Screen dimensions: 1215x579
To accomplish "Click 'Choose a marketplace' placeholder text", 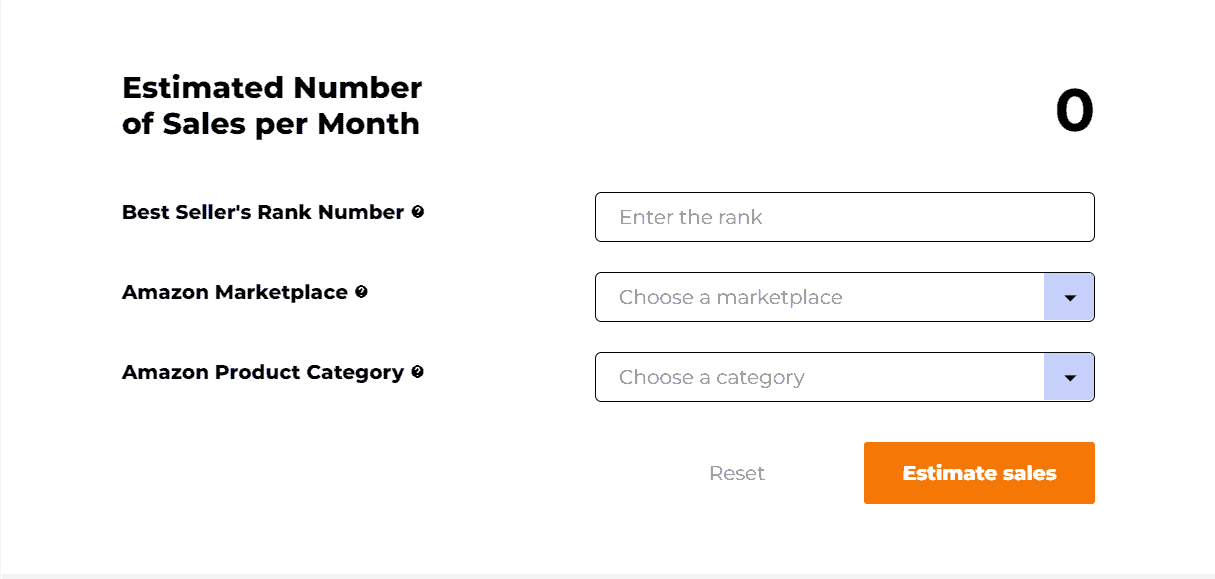I will click(x=731, y=297).
